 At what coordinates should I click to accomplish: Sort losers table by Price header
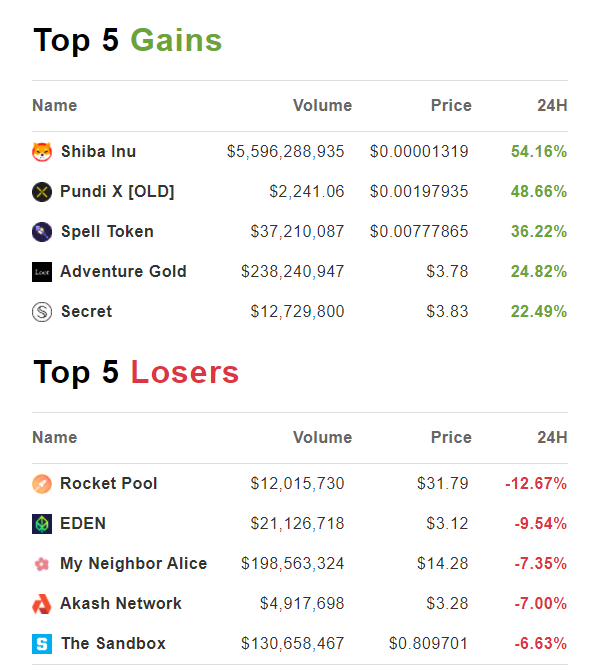coord(450,438)
